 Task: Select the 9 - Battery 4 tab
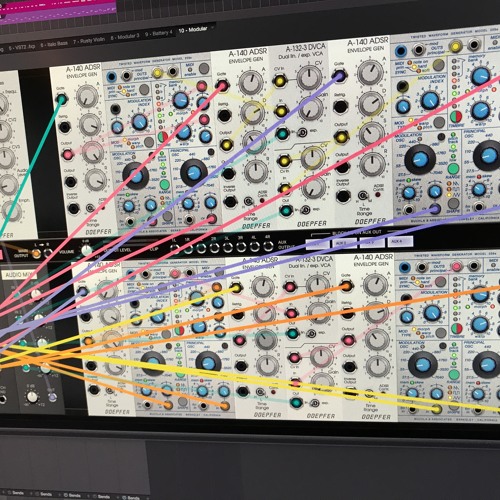[158, 33]
